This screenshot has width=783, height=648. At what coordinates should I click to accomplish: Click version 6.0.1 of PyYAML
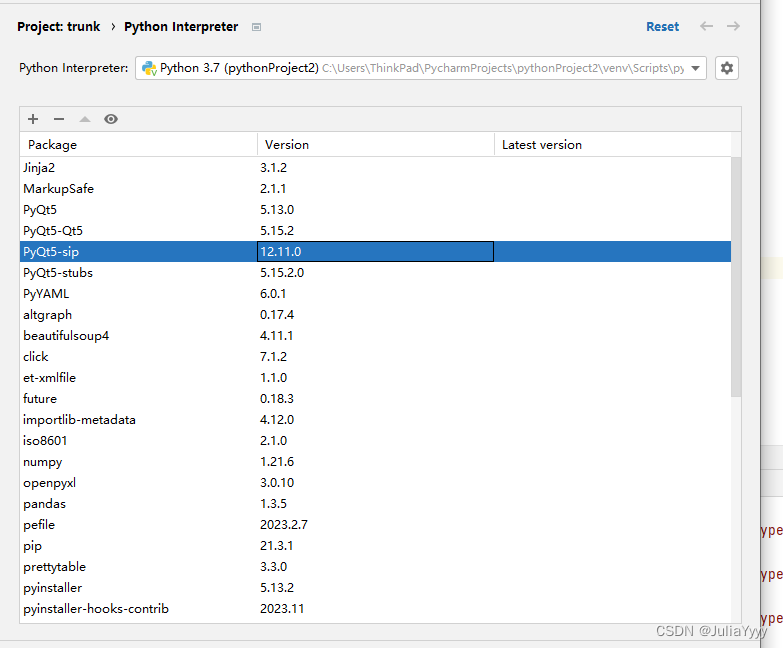coord(273,294)
